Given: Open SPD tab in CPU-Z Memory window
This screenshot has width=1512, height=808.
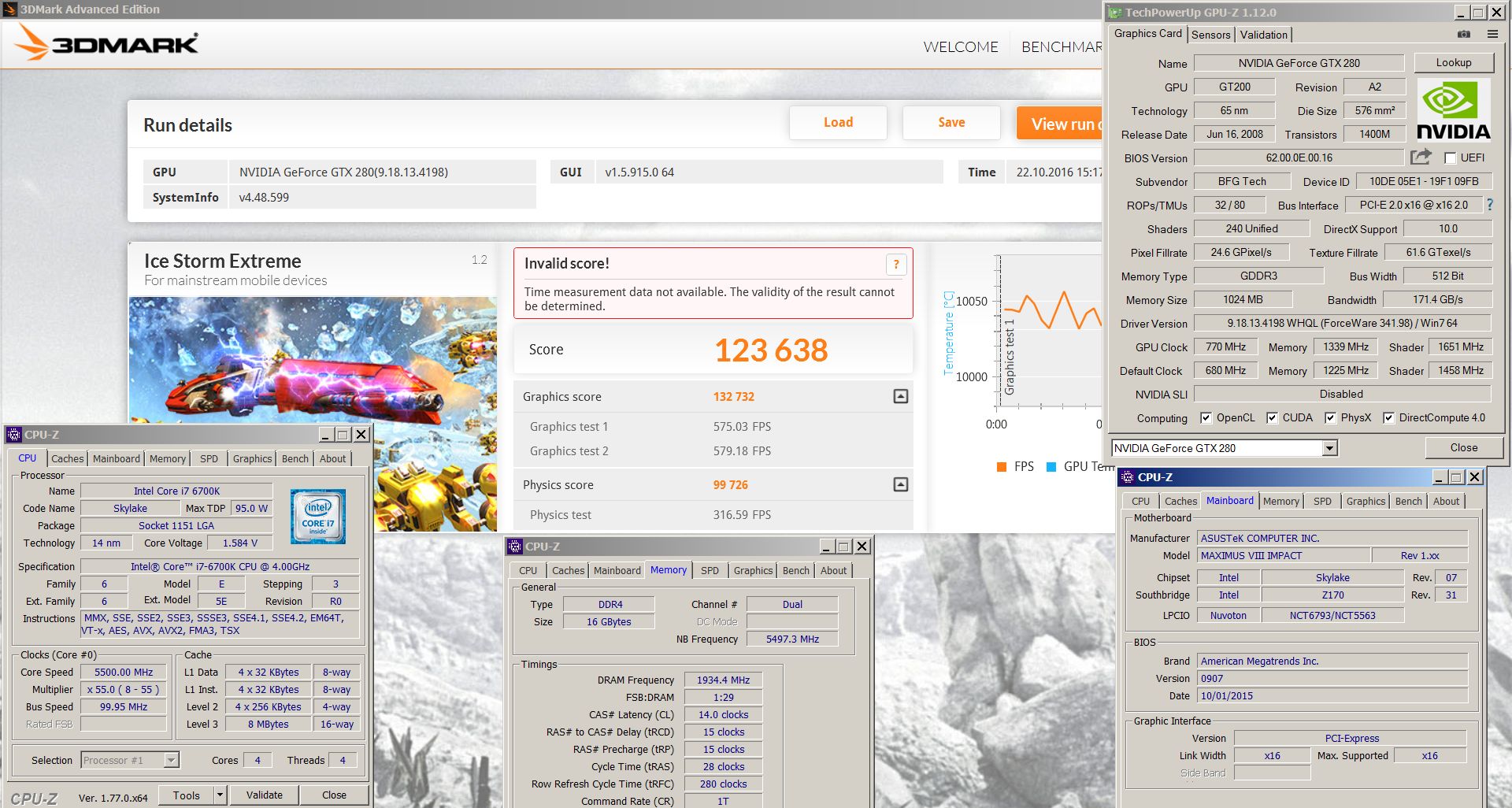Looking at the screenshot, I should click(x=710, y=570).
